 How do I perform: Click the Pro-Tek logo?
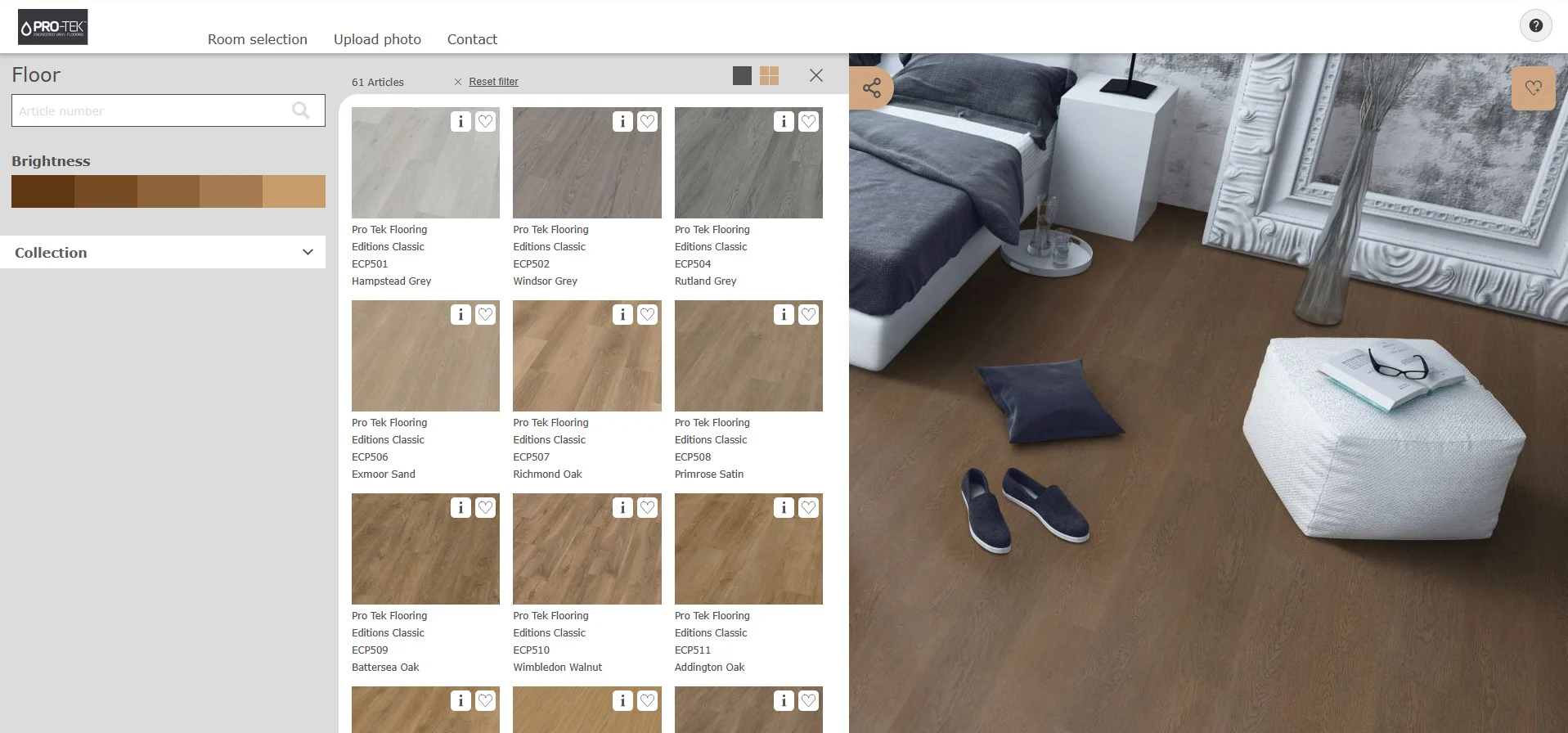tap(53, 27)
